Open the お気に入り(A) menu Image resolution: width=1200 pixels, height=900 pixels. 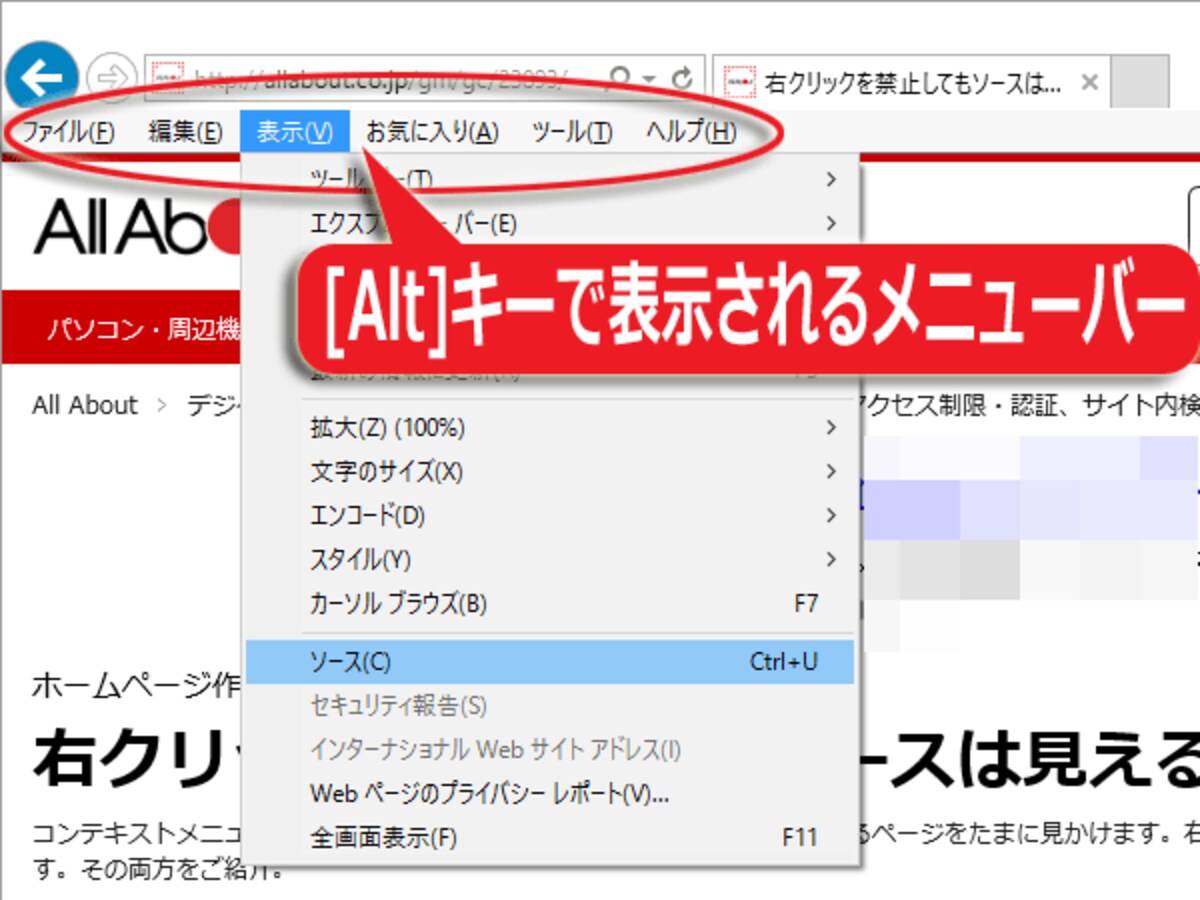point(432,132)
